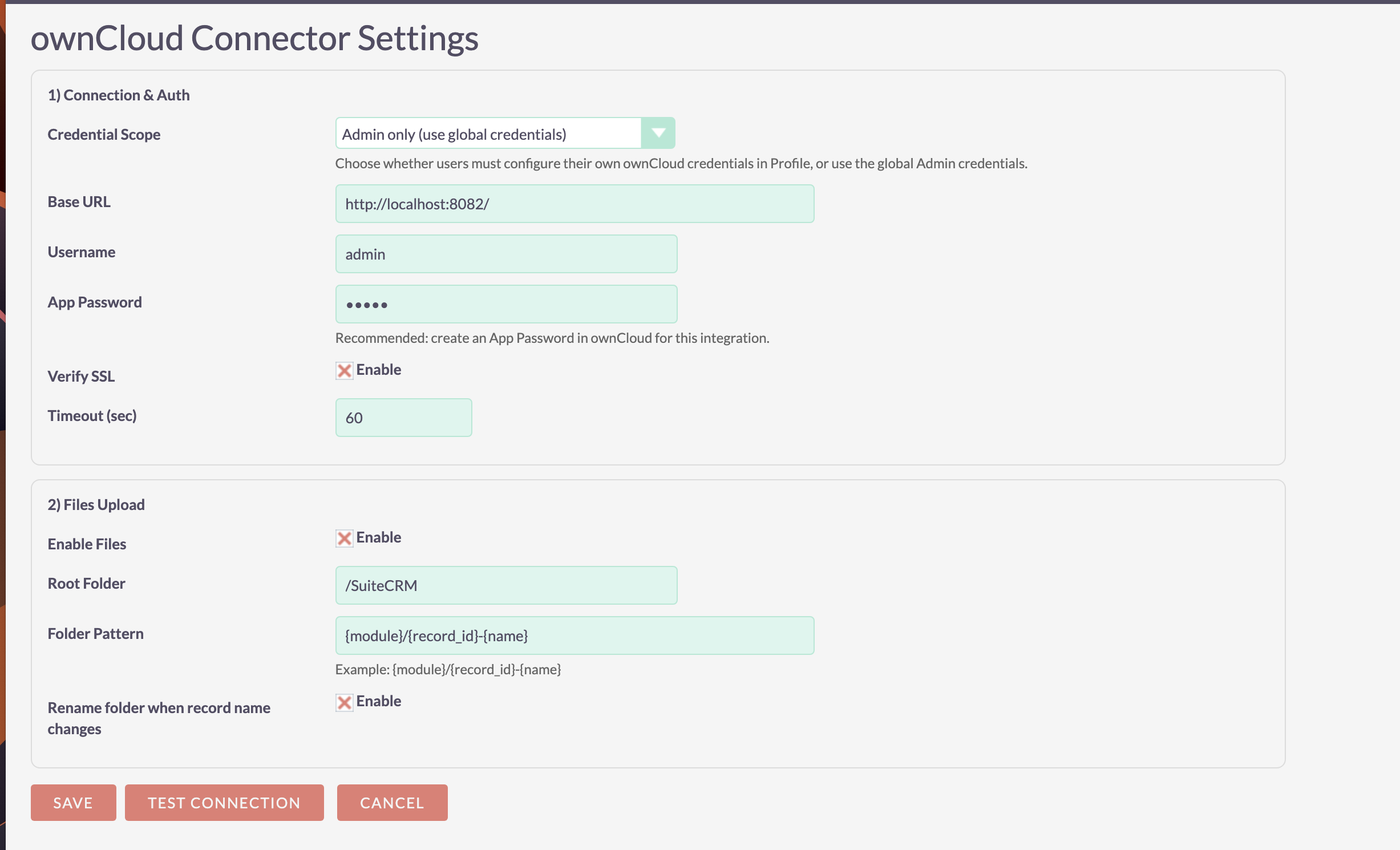
Task: Disable rename folder when record name changes
Action: coord(344,703)
